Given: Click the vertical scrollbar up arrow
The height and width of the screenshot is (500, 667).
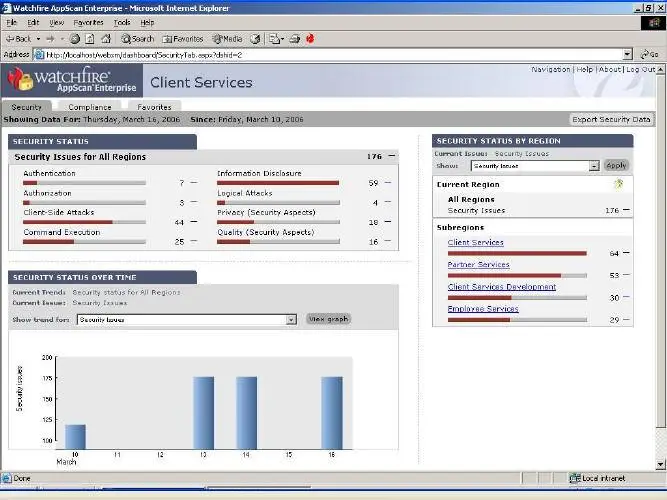Looking at the screenshot, I should click(x=660, y=69).
